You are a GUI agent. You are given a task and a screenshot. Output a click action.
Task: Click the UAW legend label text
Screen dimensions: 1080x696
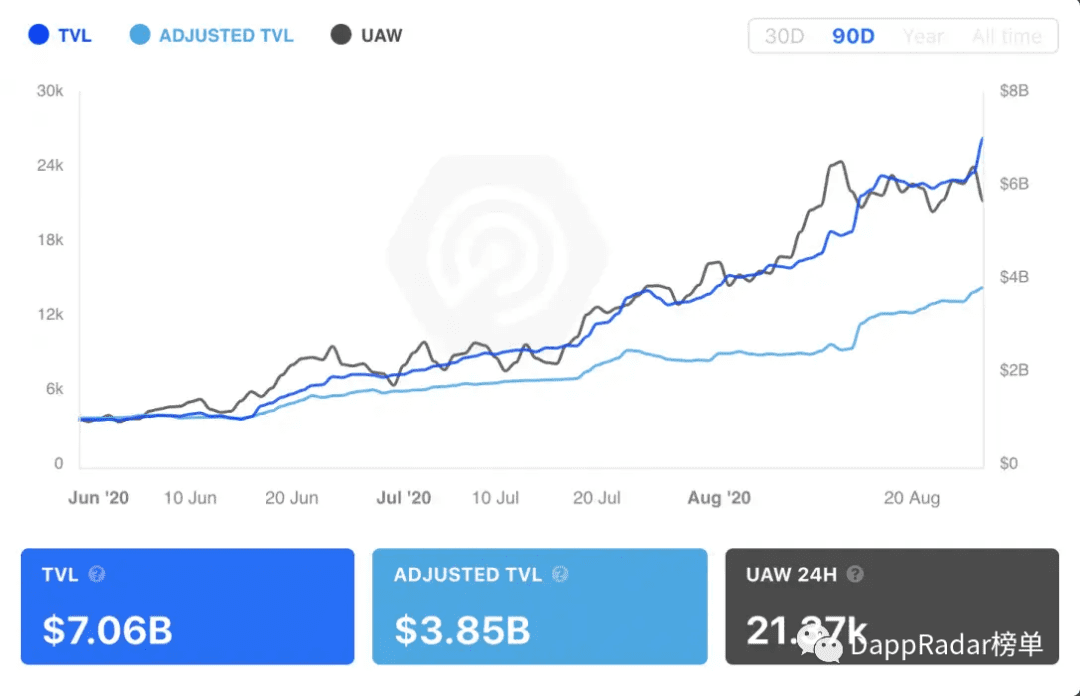click(x=382, y=35)
